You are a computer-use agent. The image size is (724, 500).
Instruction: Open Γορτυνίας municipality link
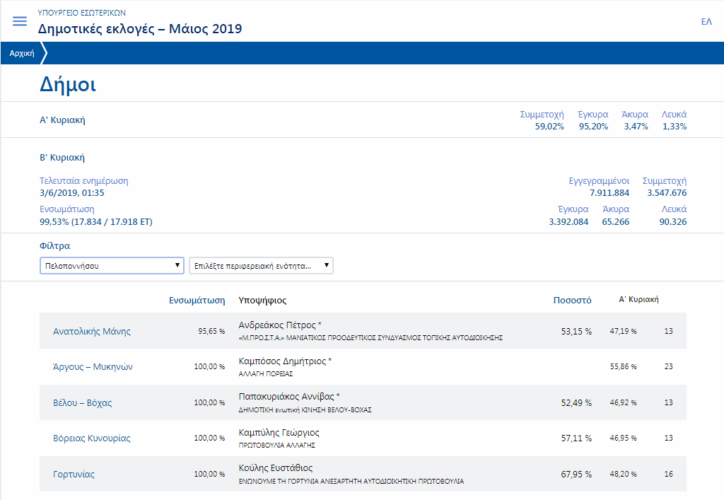click(73, 474)
